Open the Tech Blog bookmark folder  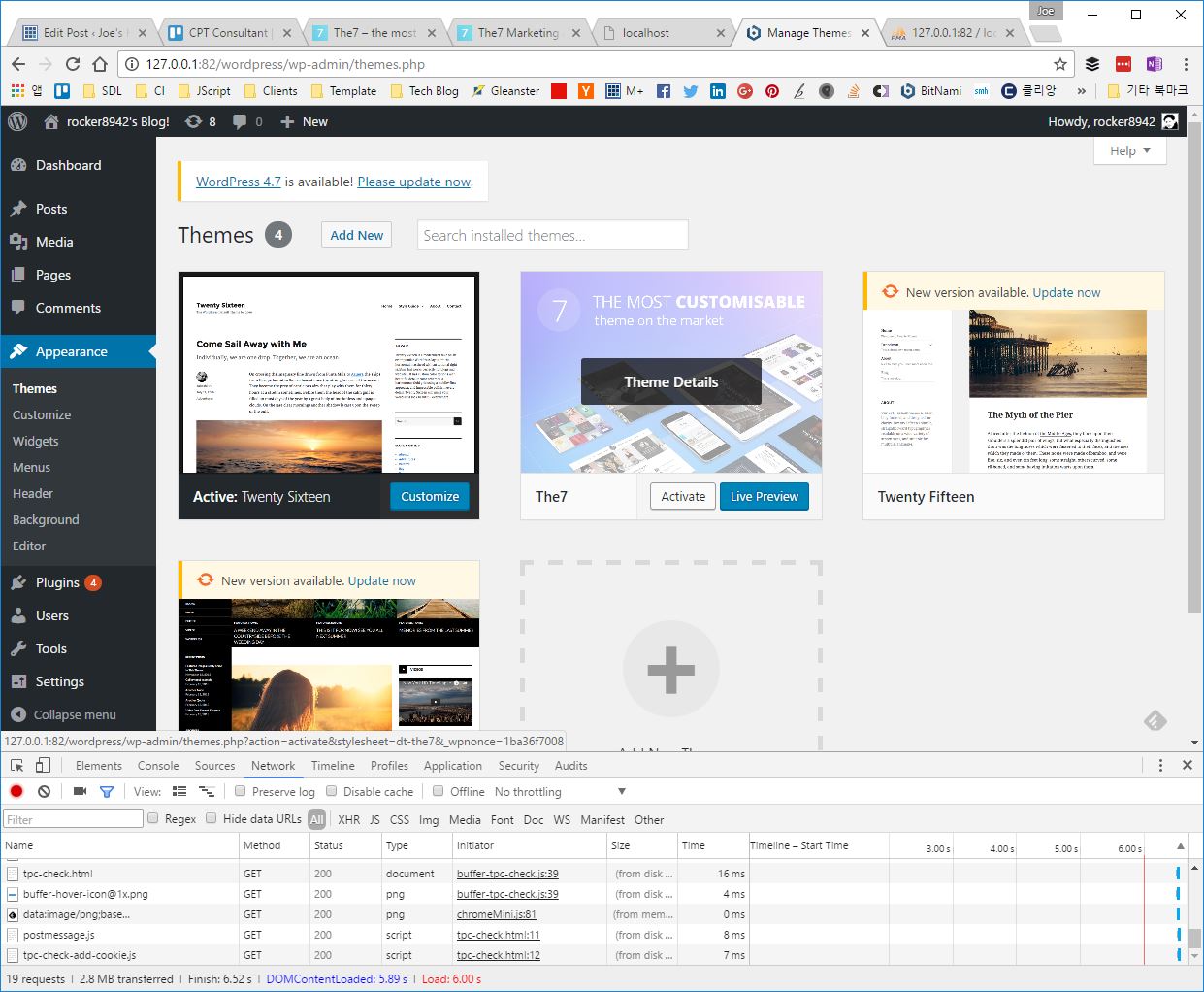[424, 90]
